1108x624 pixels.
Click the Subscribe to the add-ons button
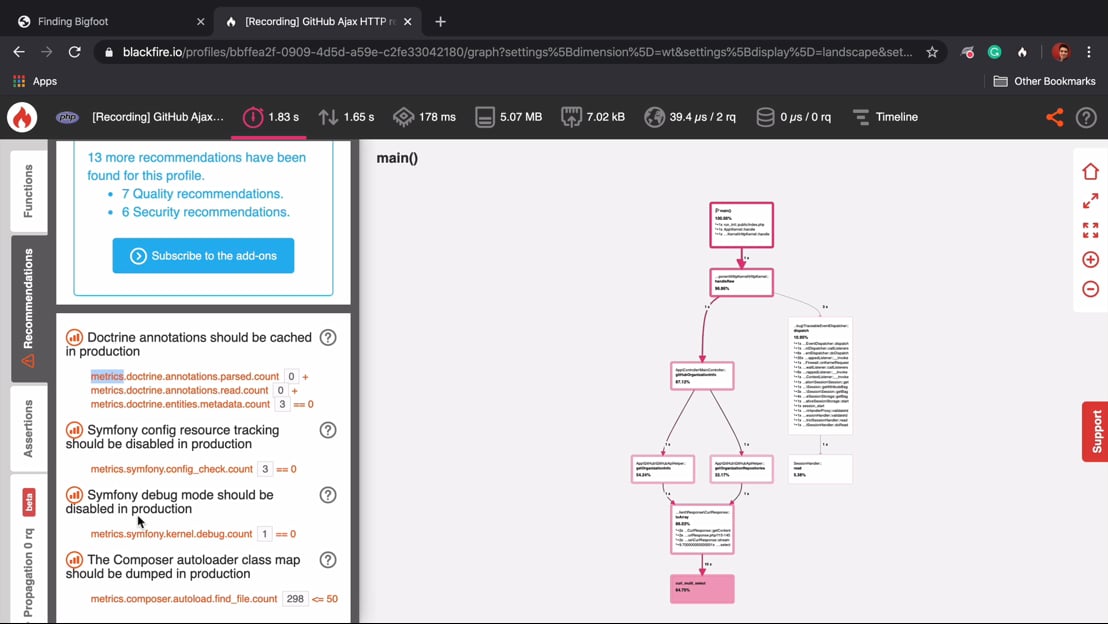pyautogui.click(x=204, y=256)
